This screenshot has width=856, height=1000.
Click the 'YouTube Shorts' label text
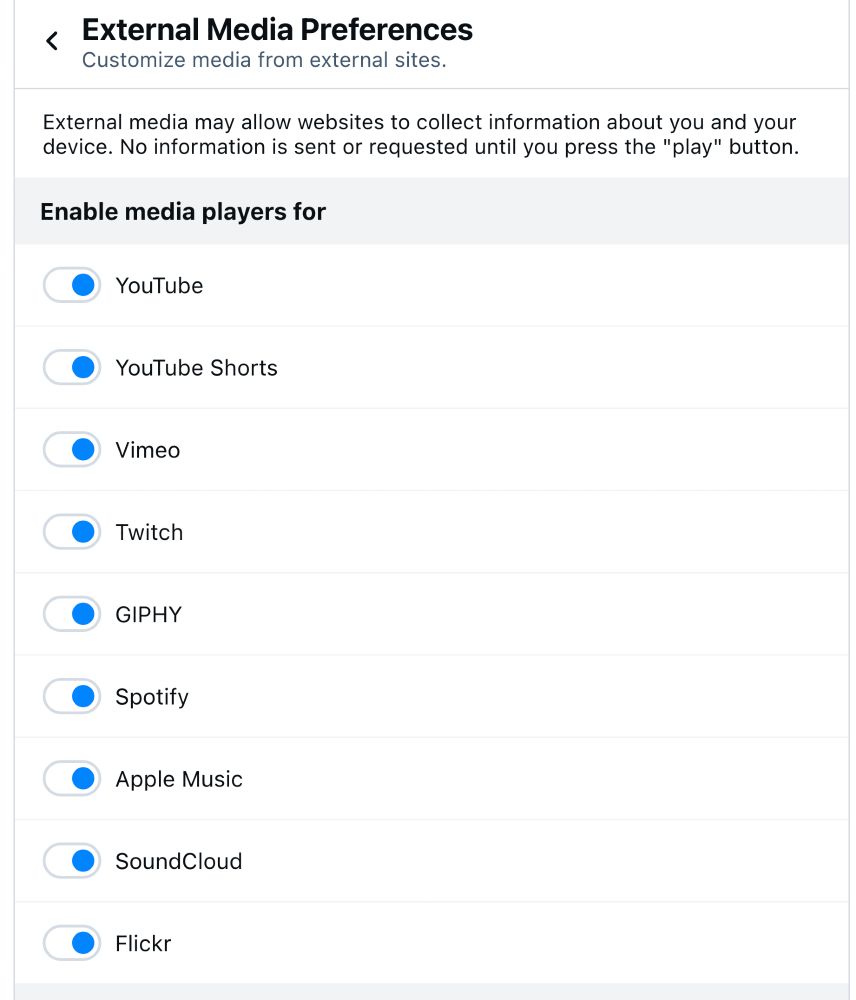(x=196, y=368)
